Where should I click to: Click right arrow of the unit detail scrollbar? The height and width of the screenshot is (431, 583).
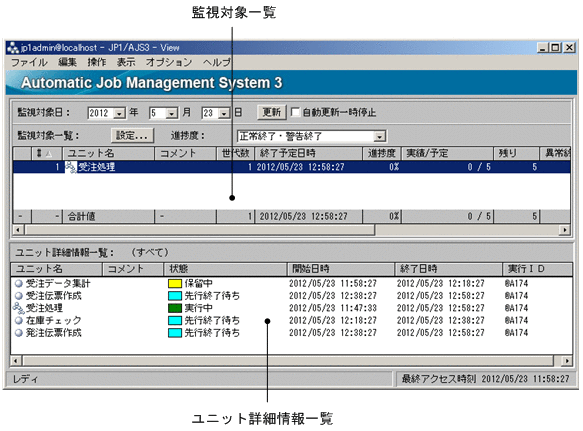click(567, 360)
